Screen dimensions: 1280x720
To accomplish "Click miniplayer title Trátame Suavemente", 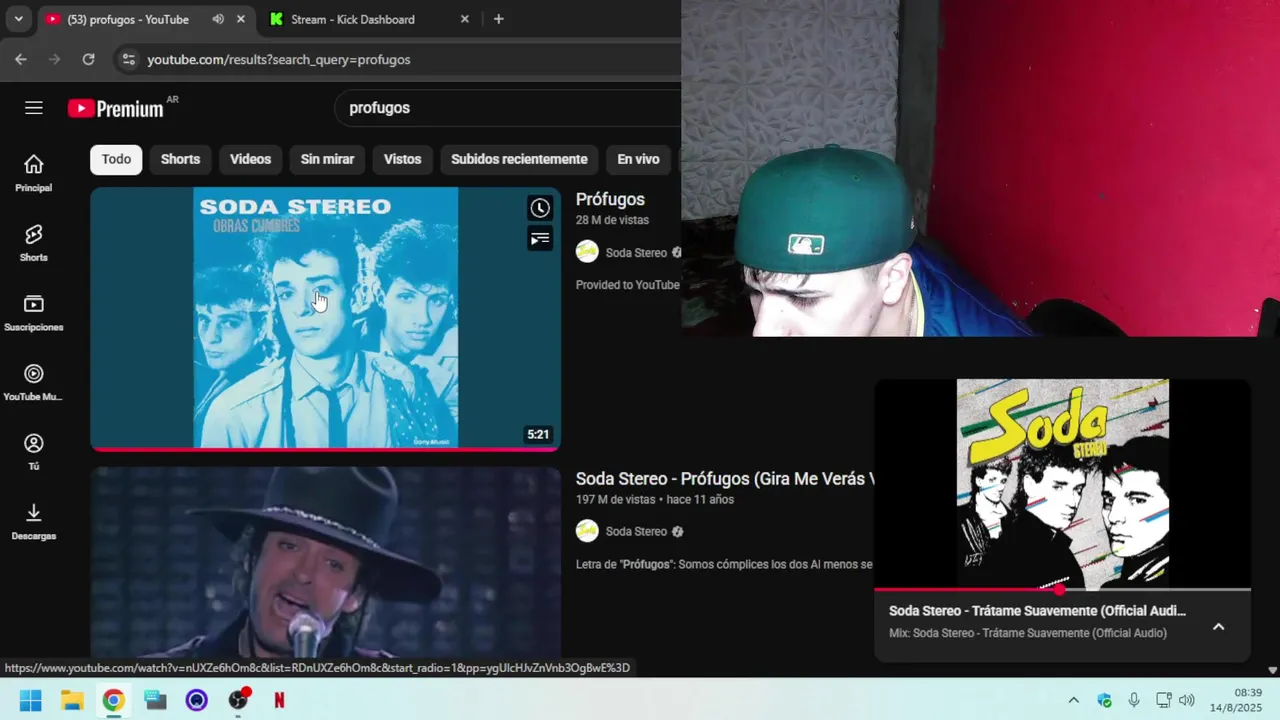I will (1037, 610).
